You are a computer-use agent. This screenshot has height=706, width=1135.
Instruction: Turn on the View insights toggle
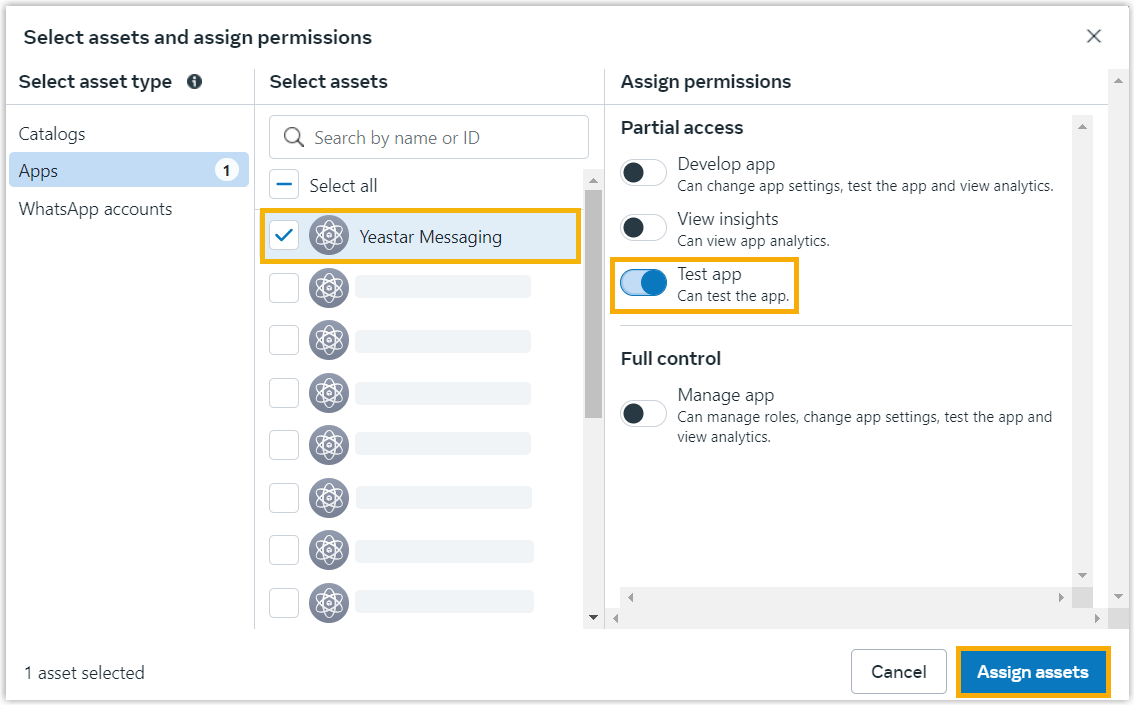coord(643,228)
